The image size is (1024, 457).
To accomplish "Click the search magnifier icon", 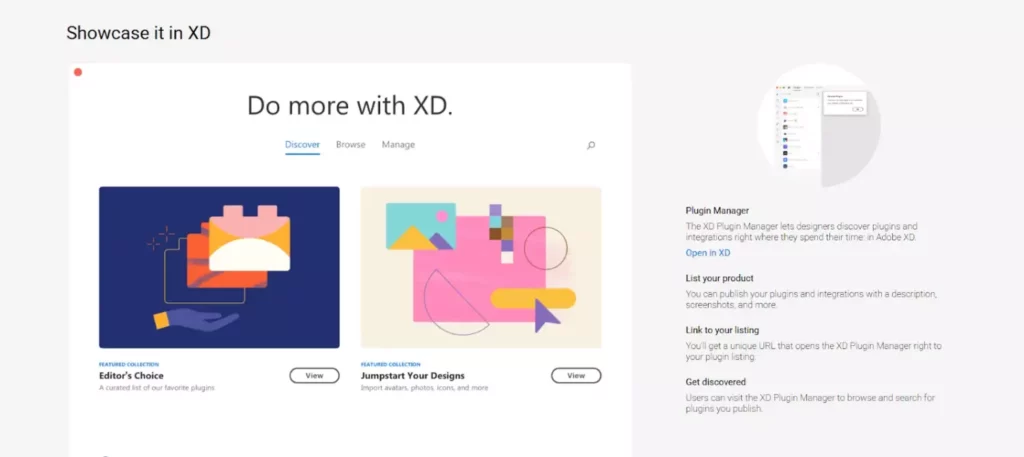I will tap(591, 145).
